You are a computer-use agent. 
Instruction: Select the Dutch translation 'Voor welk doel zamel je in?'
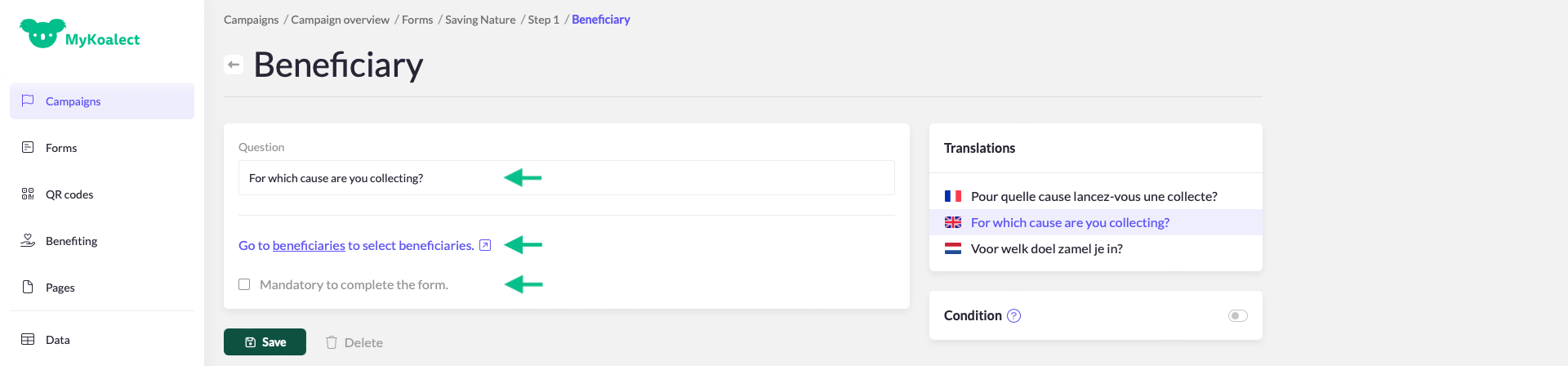click(1046, 249)
